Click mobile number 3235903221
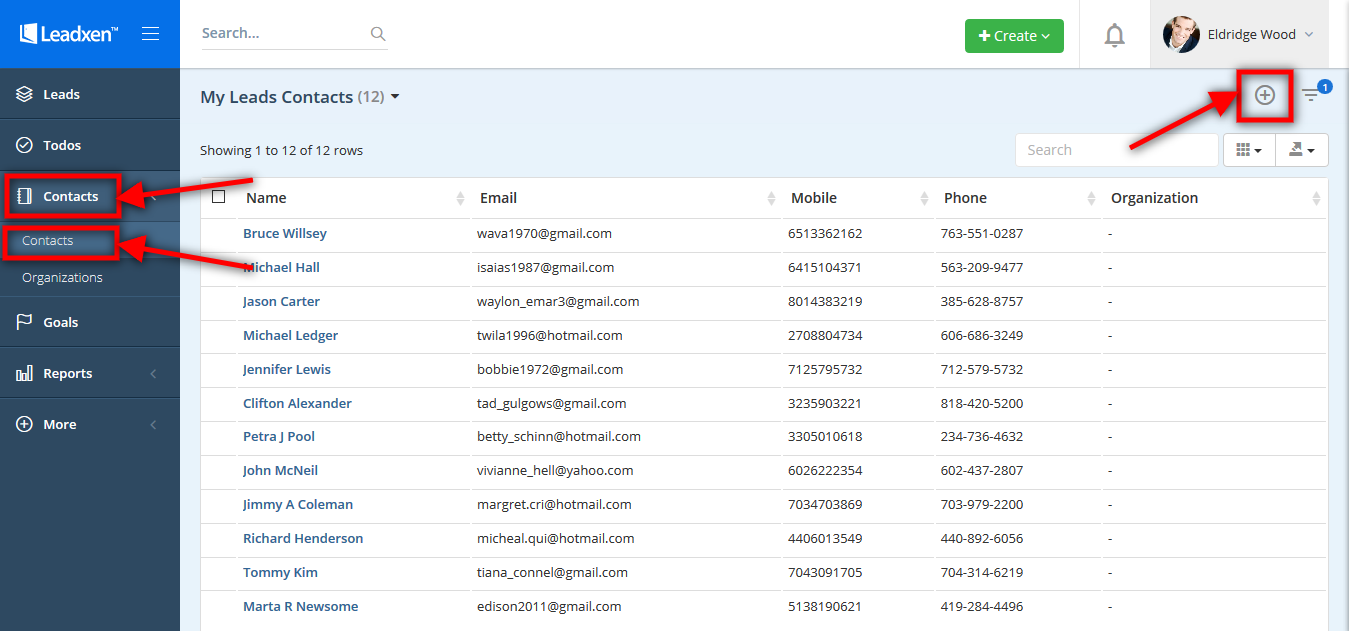The width and height of the screenshot is (1349, 631). (x=825, y=404)
